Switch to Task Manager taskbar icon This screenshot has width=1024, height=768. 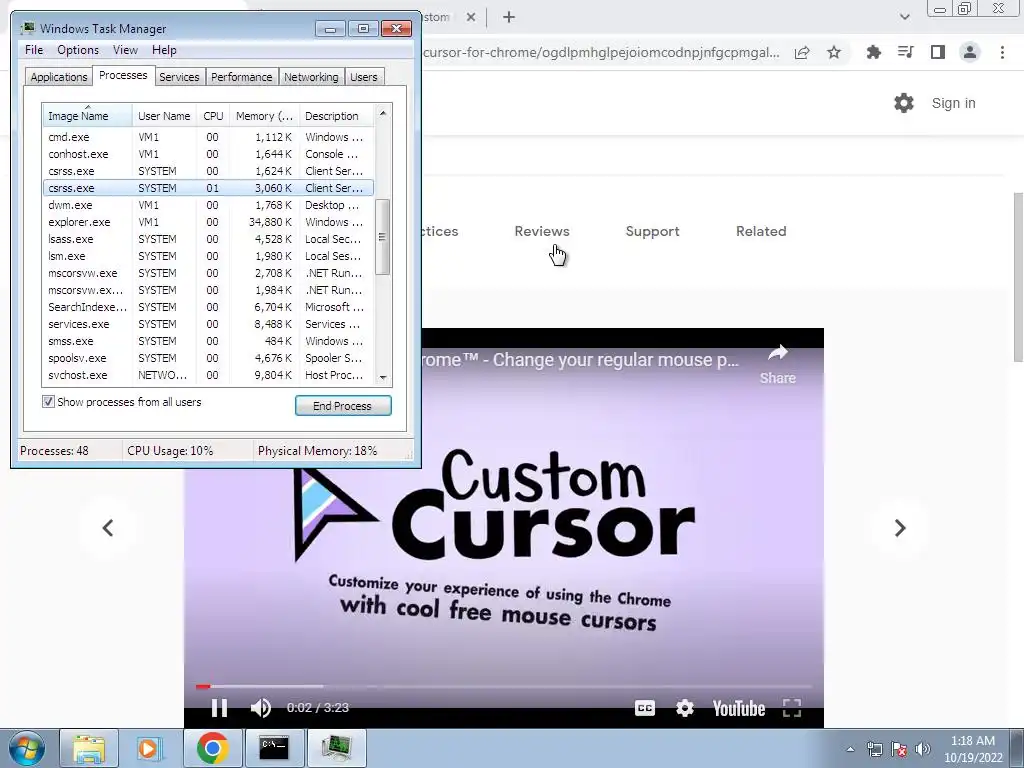336,748
